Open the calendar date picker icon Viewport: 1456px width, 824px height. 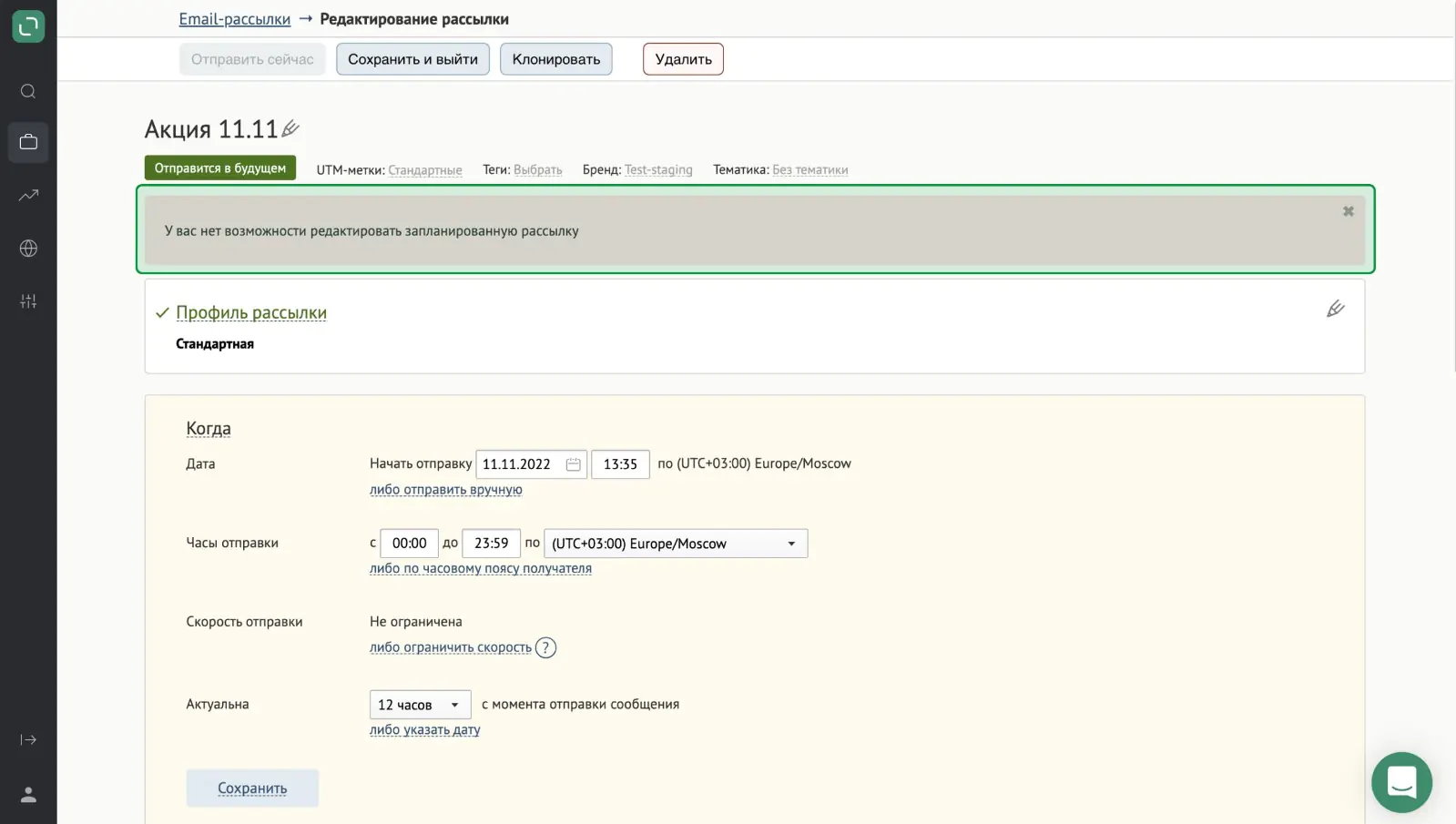tap(573, 464)
